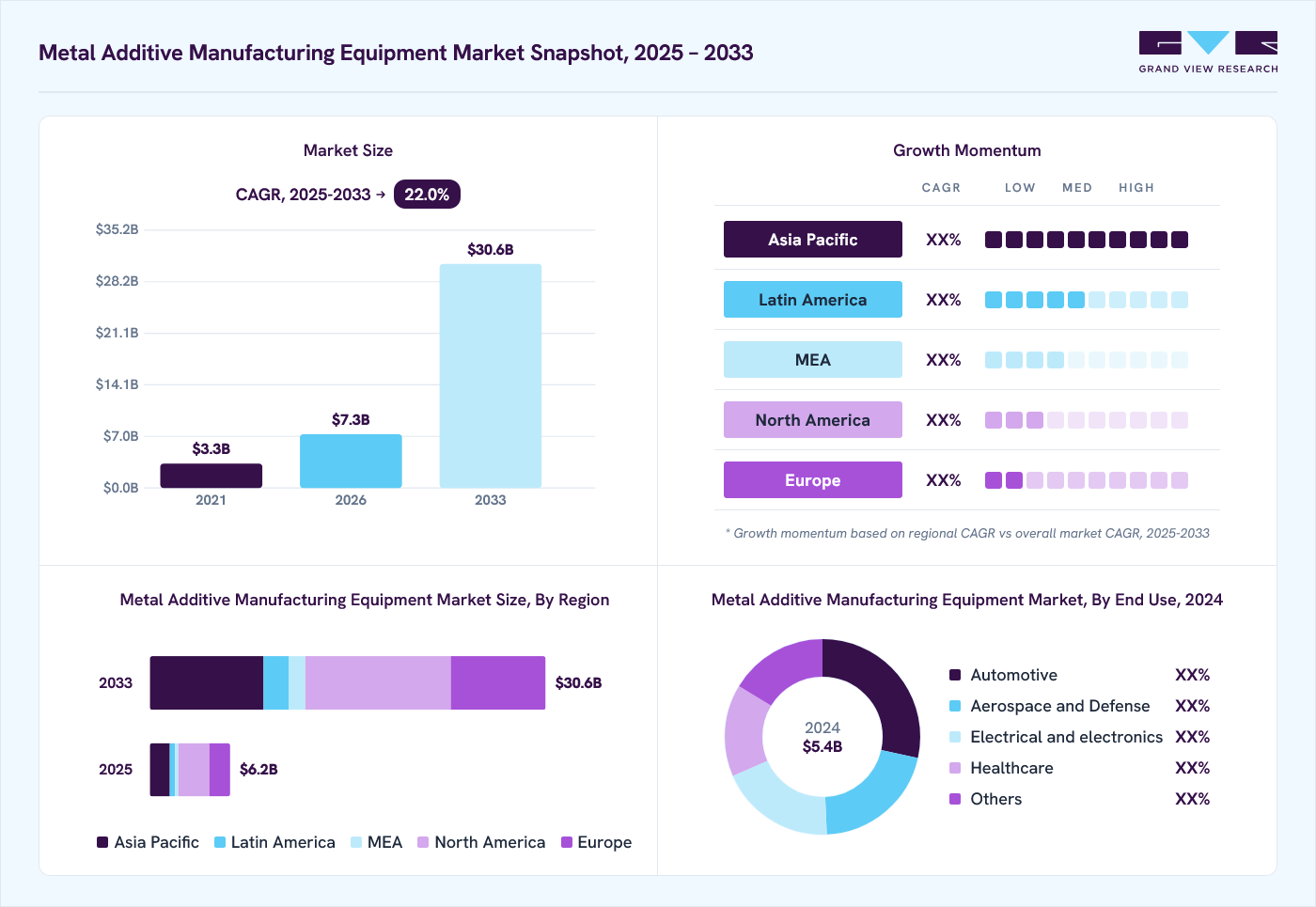Click the Aerospace and Defense legend marker
Viewport: 1316px width, 907px height.
coord(955,706)
